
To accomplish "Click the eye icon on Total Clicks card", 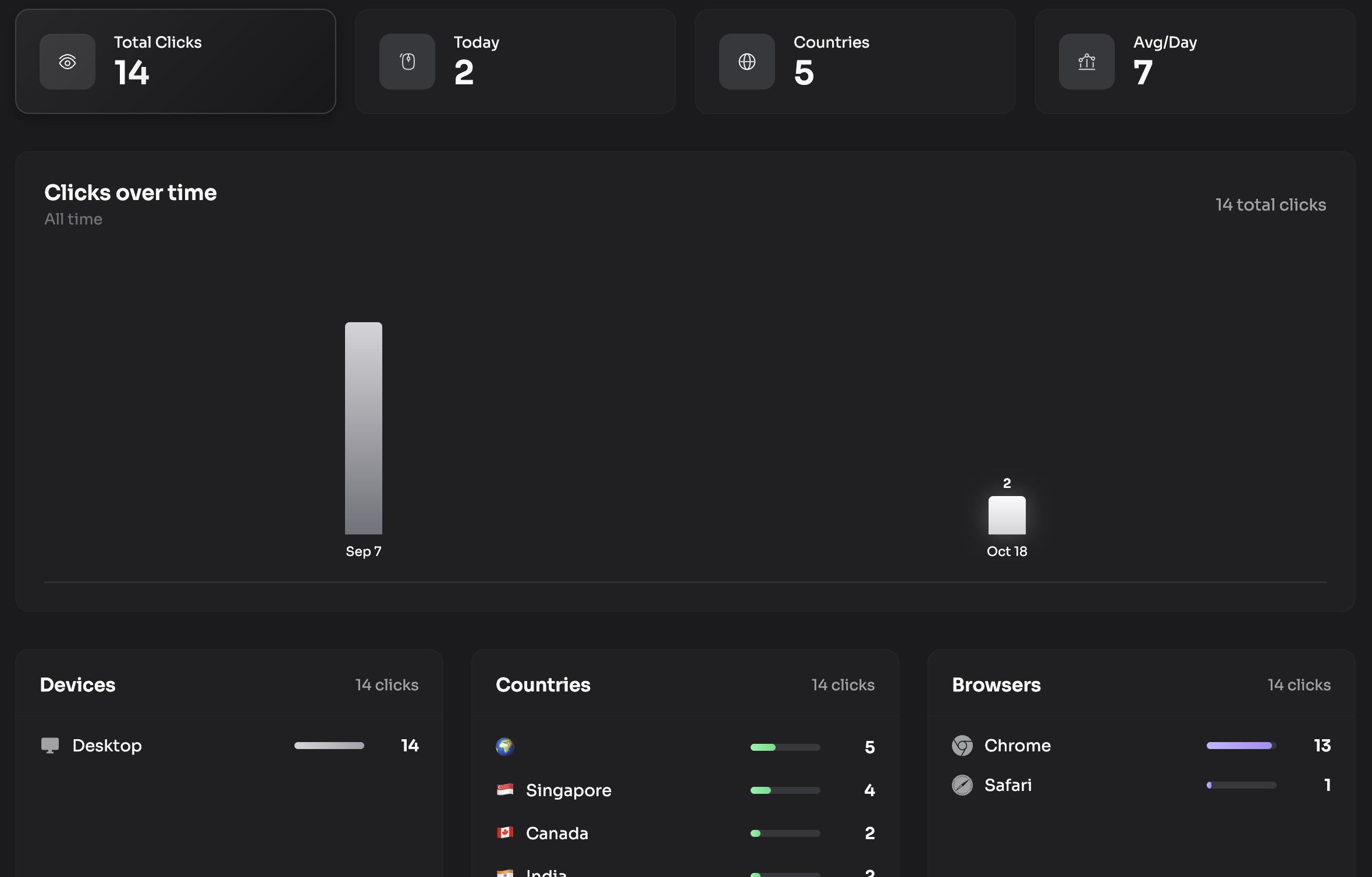I will pyautogui.click(x=67, y=61).
